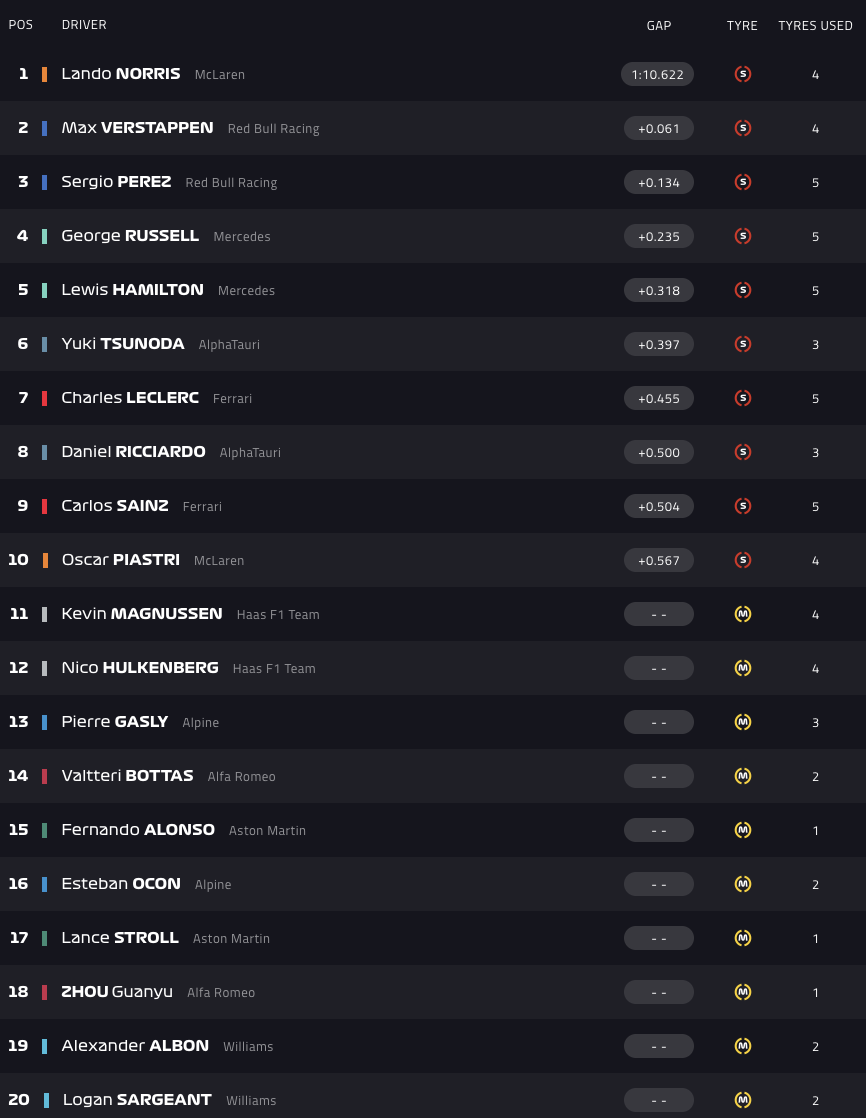Screen dimensions: 866x1118
Task: Click the soft tyre icon beside Yuki Tsunoda
Action: click(x=742, y=344)
